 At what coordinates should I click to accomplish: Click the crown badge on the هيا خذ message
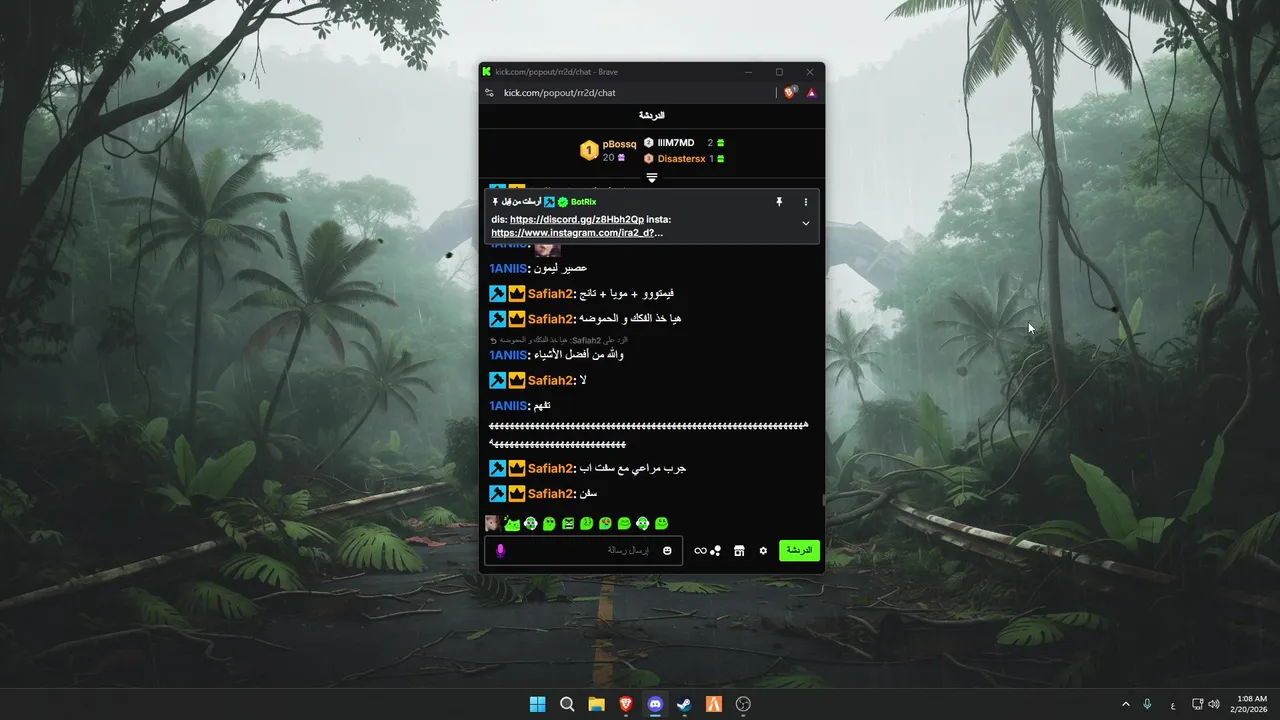point(517,319)
